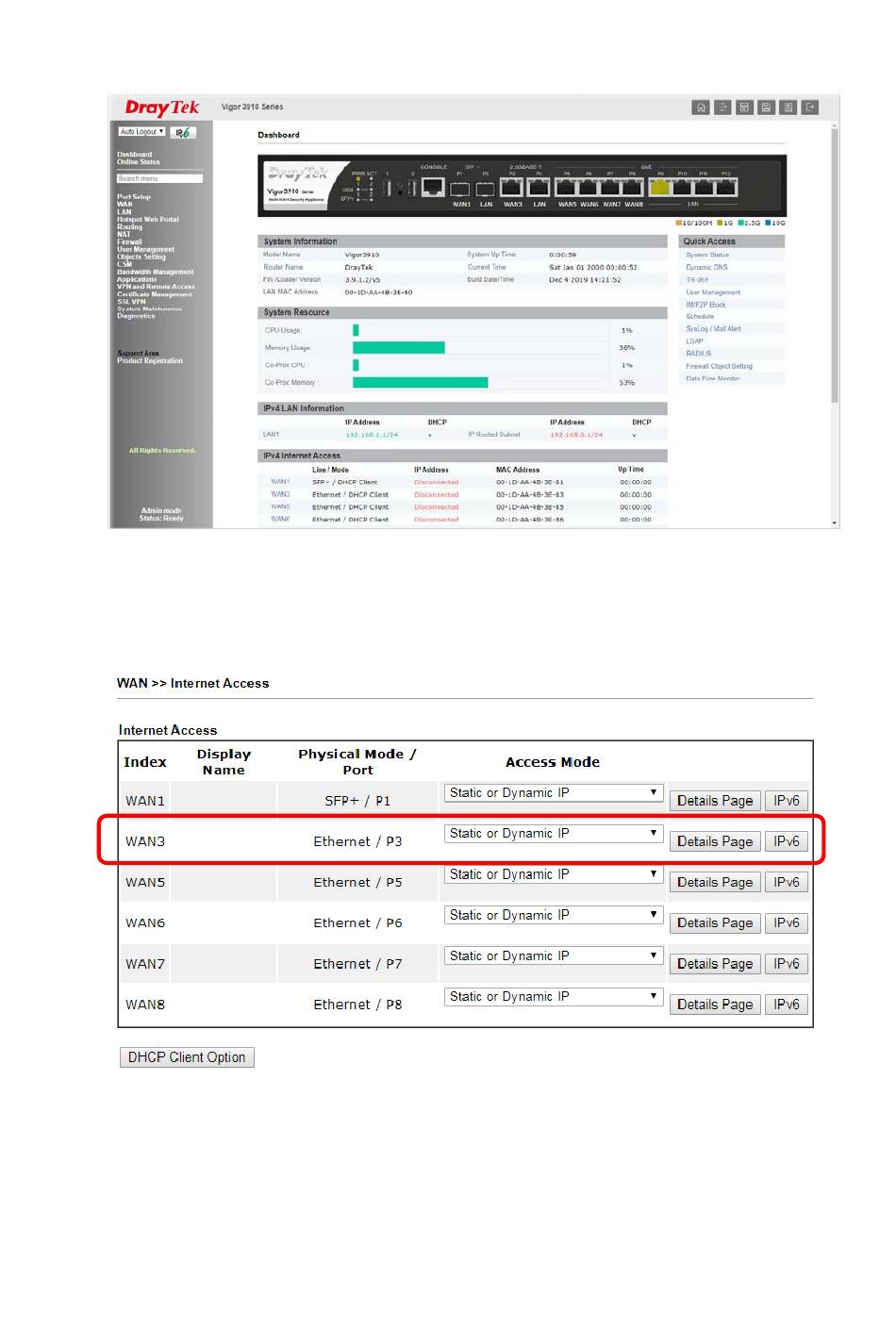Open SysLog / Mail Alert quick link
Image resolution: width=896 pixels, height=1329 pixels.
[713, 329]
